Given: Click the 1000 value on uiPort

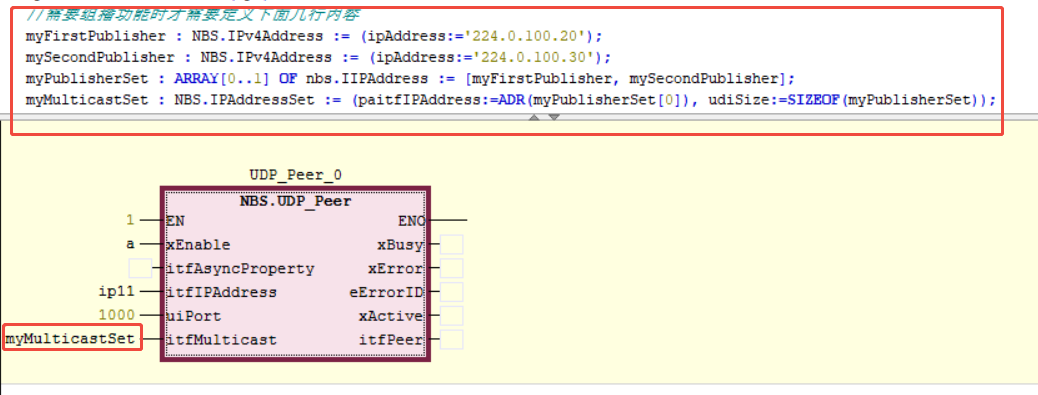Looking at the screenshot, I should click(x=117, y=316).
